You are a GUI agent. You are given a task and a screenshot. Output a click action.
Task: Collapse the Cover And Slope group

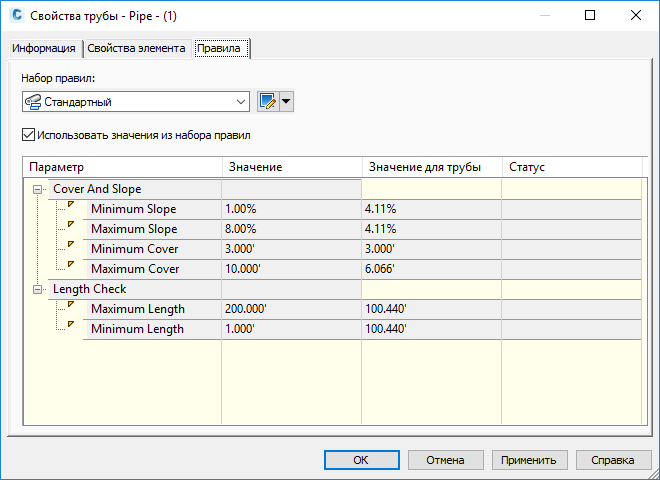(x=37, y=189)
